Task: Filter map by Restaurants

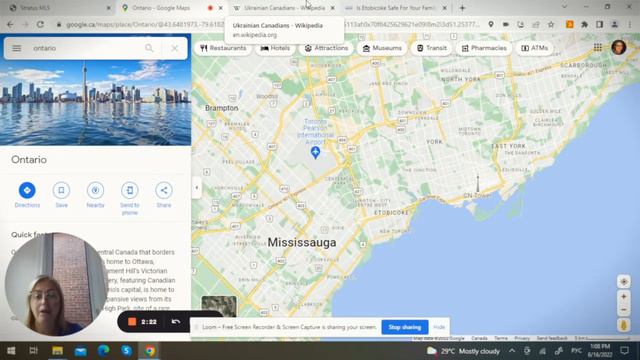Action: click(223, 48)
